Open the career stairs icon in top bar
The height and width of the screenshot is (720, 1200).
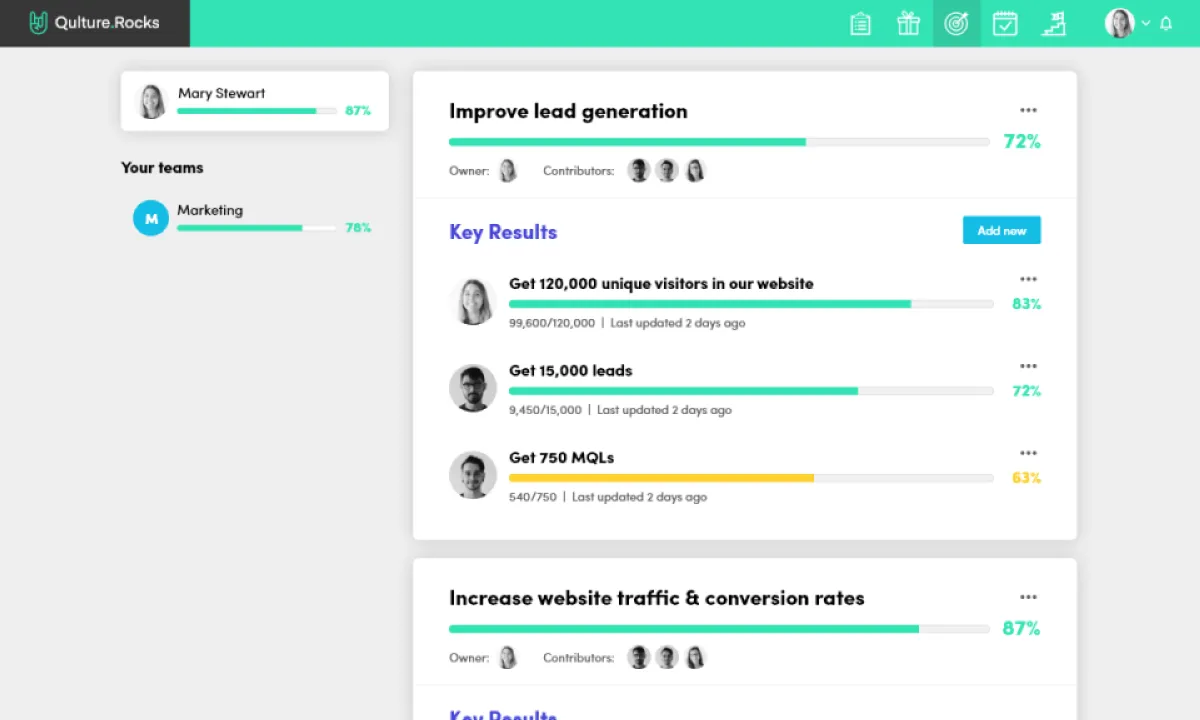pos(1053,23)
